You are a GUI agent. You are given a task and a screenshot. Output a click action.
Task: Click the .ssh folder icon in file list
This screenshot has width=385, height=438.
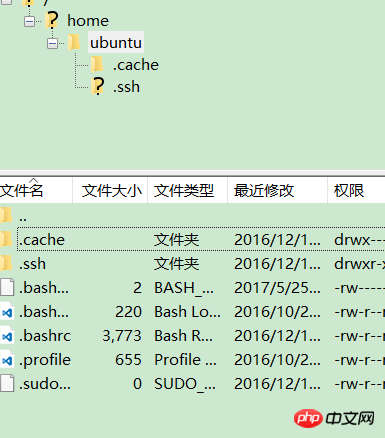pyautogui.click(x=6, y=263)
